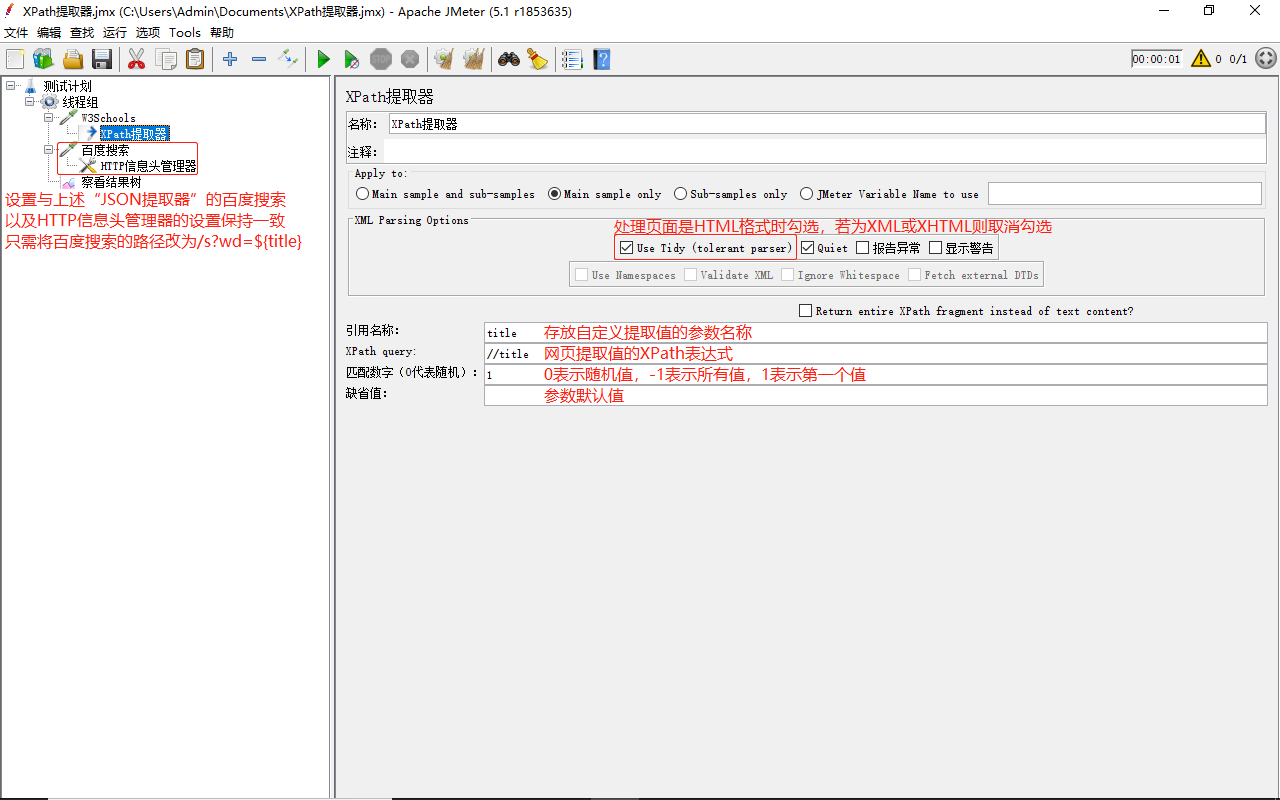Collapse the 百度搜索 tree node
Viewport: 1280px width, 800px height.
[49, 150]
